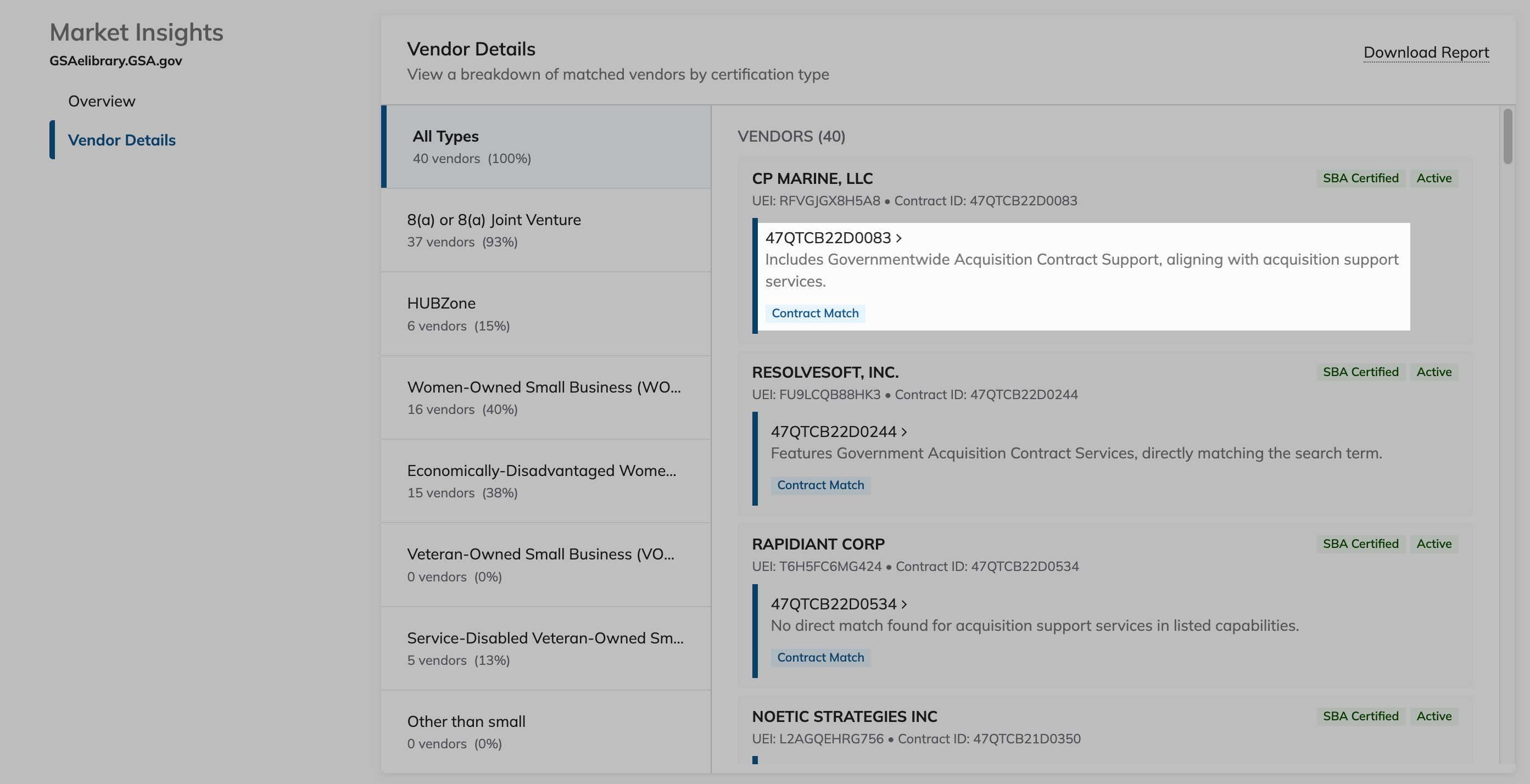This screenshot has height=784, width=1530.
Task: Click SBA Certified badge for NOETIC STRATEGIES
Action: 1360,716
